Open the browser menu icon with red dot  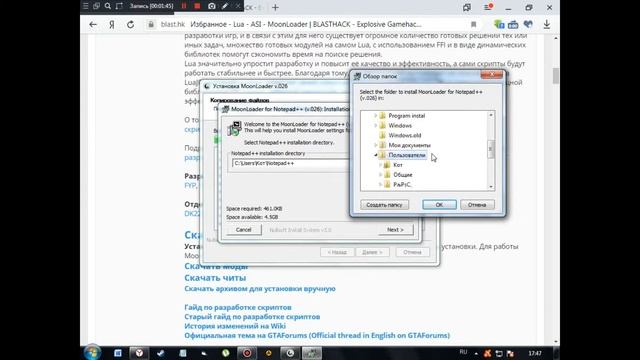[x=488, y=7]
